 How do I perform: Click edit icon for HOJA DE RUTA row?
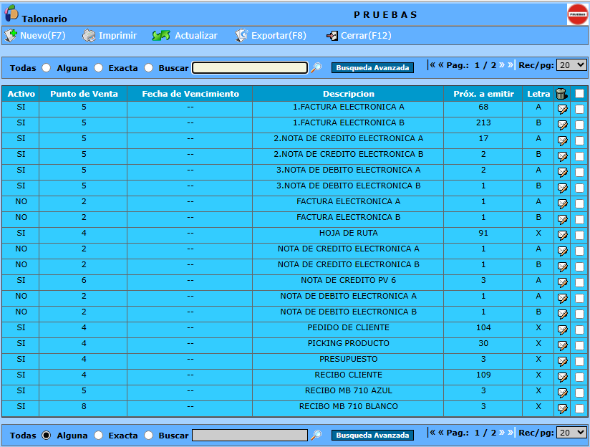[563, 235]
